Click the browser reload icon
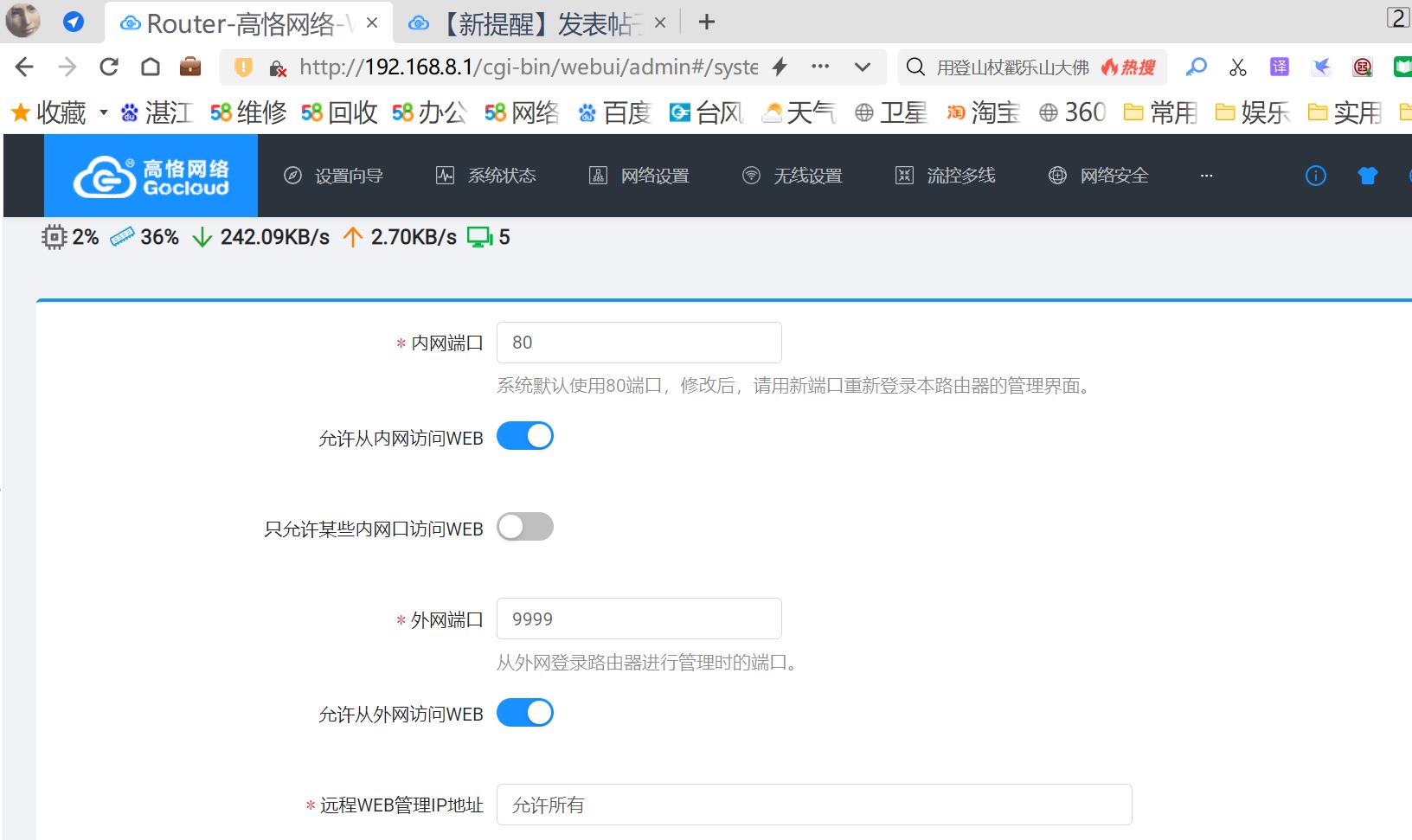 coord(109,67)
